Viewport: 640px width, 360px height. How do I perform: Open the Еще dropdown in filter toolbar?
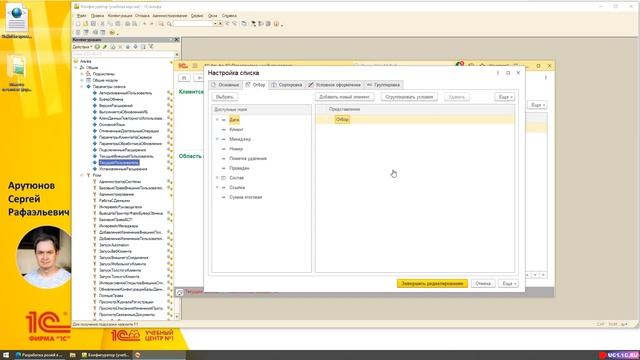(505, 97)
